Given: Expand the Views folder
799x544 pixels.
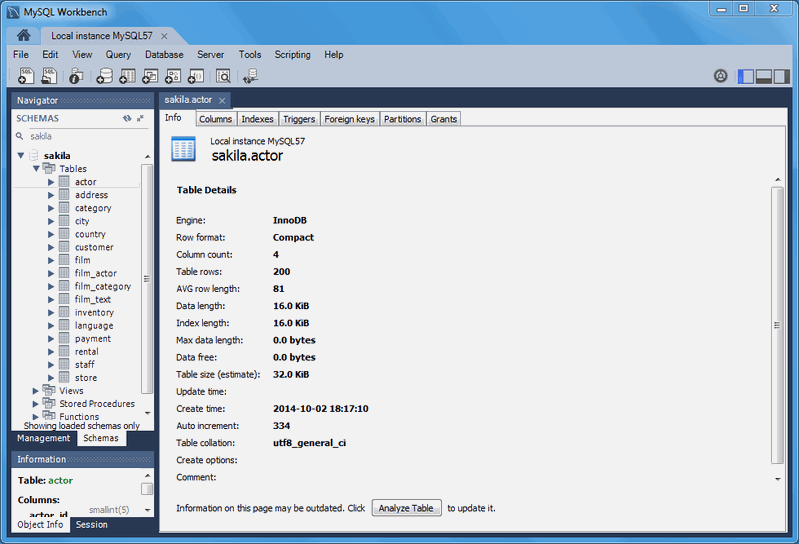Looking at the screenshot, I should (36, 391).
